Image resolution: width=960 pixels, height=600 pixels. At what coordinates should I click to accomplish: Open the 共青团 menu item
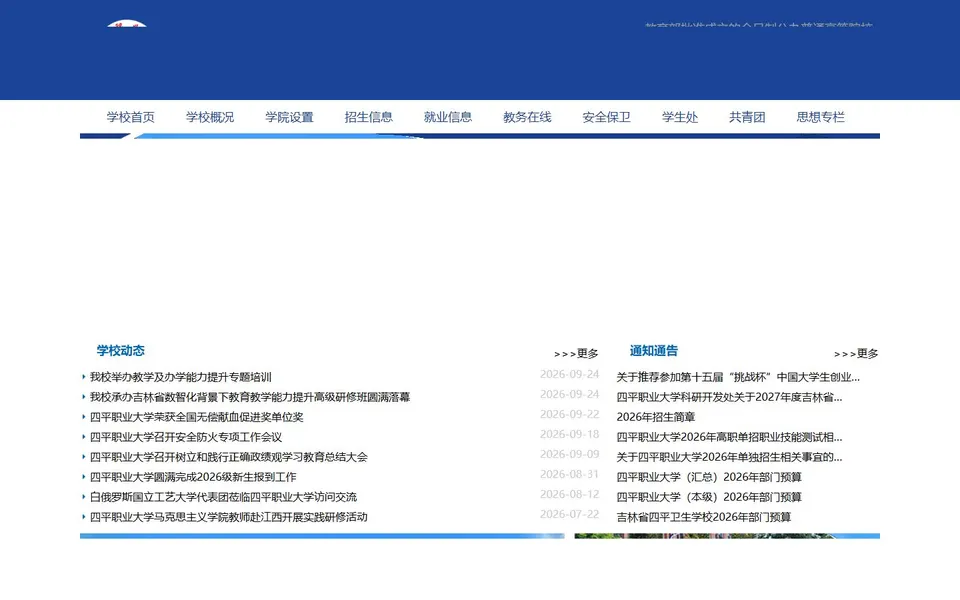[x=747, y=117]
